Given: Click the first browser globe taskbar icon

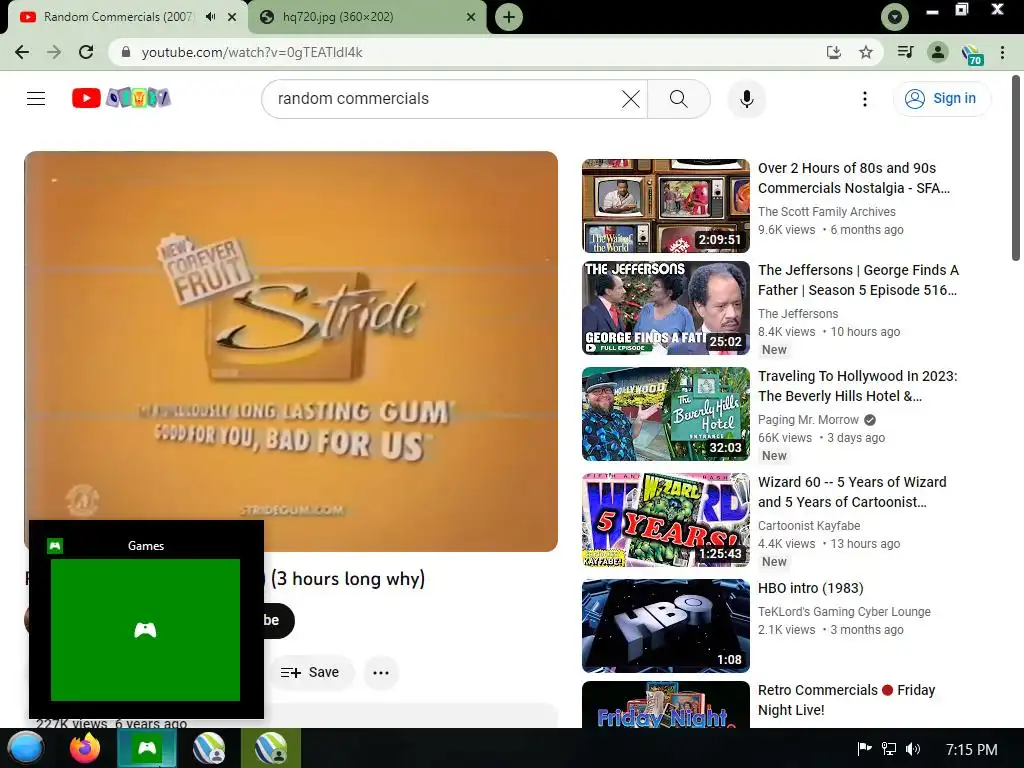Looking at the screenshot, I should [208, 748].
